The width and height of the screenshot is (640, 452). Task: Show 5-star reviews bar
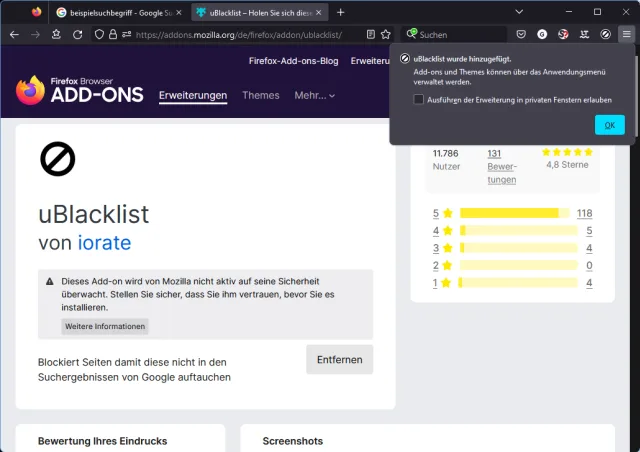(514, 213)
